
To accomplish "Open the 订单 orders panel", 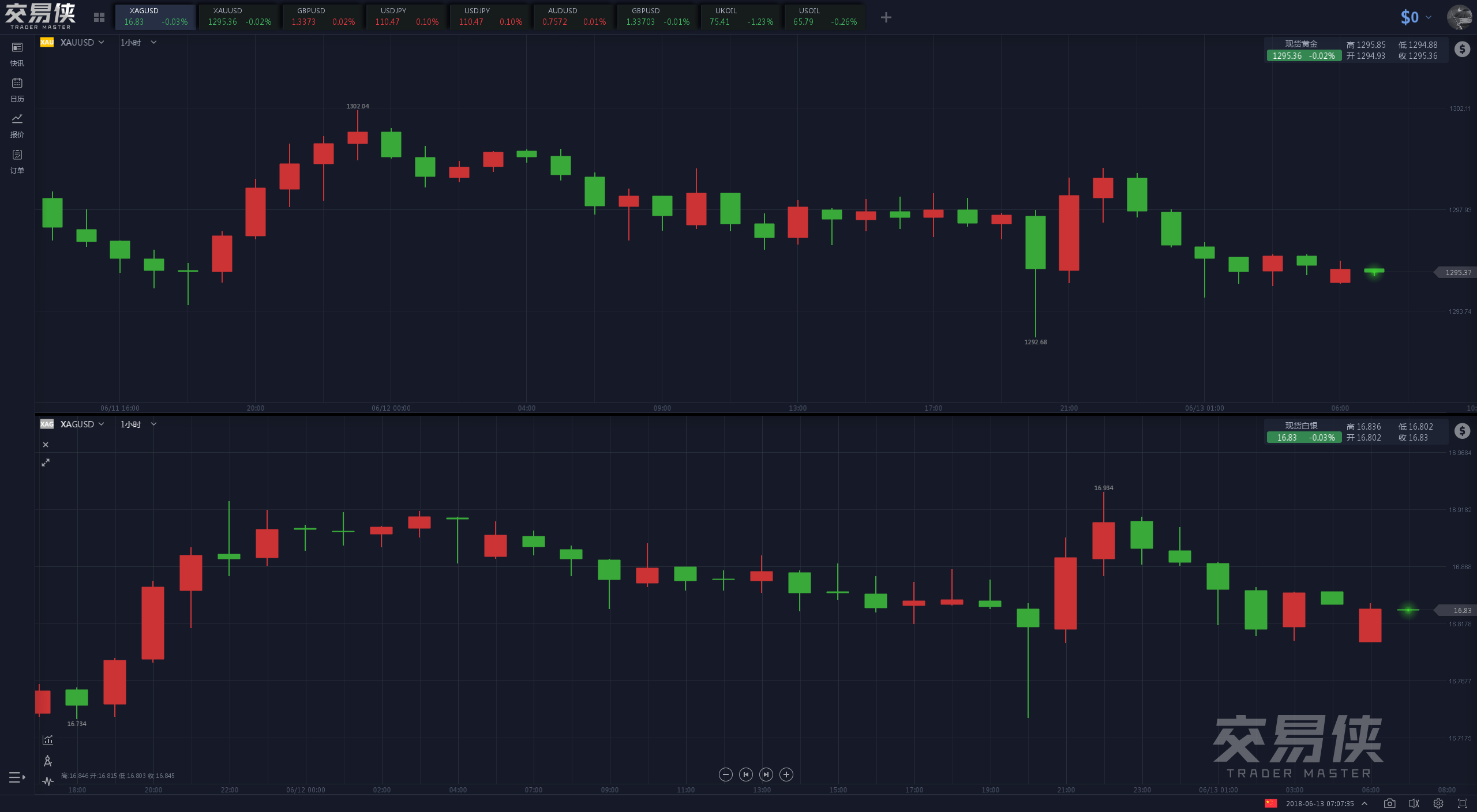I will pos(17,161).
